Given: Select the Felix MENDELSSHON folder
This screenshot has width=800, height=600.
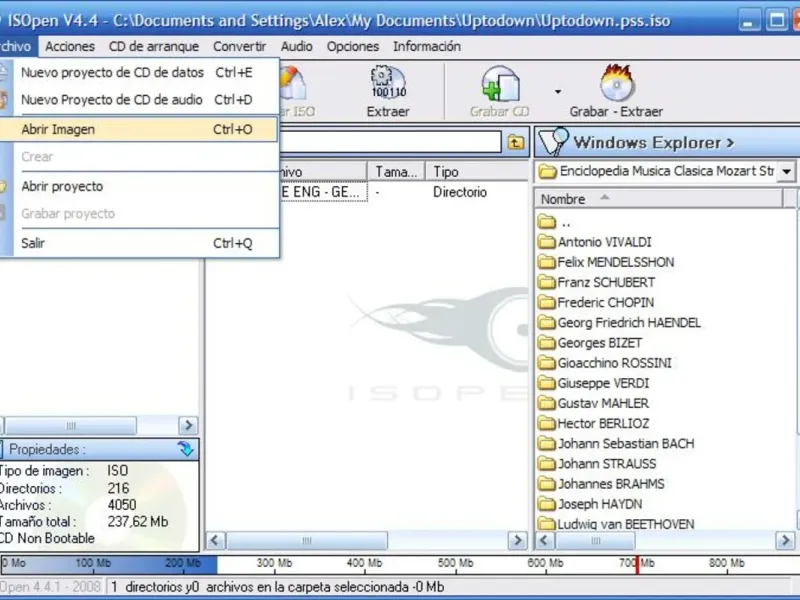Looking at the screenshot, I should coord(606,262).
